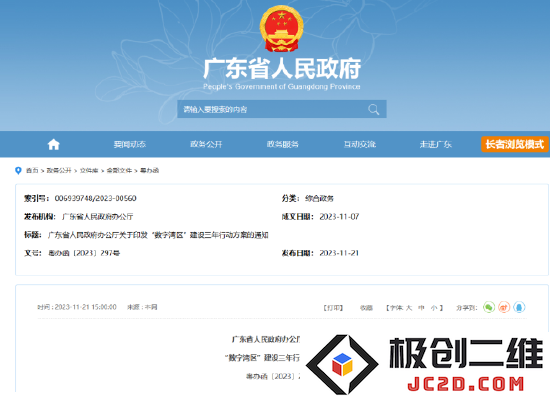Set font size to 小

click(434, 308)
